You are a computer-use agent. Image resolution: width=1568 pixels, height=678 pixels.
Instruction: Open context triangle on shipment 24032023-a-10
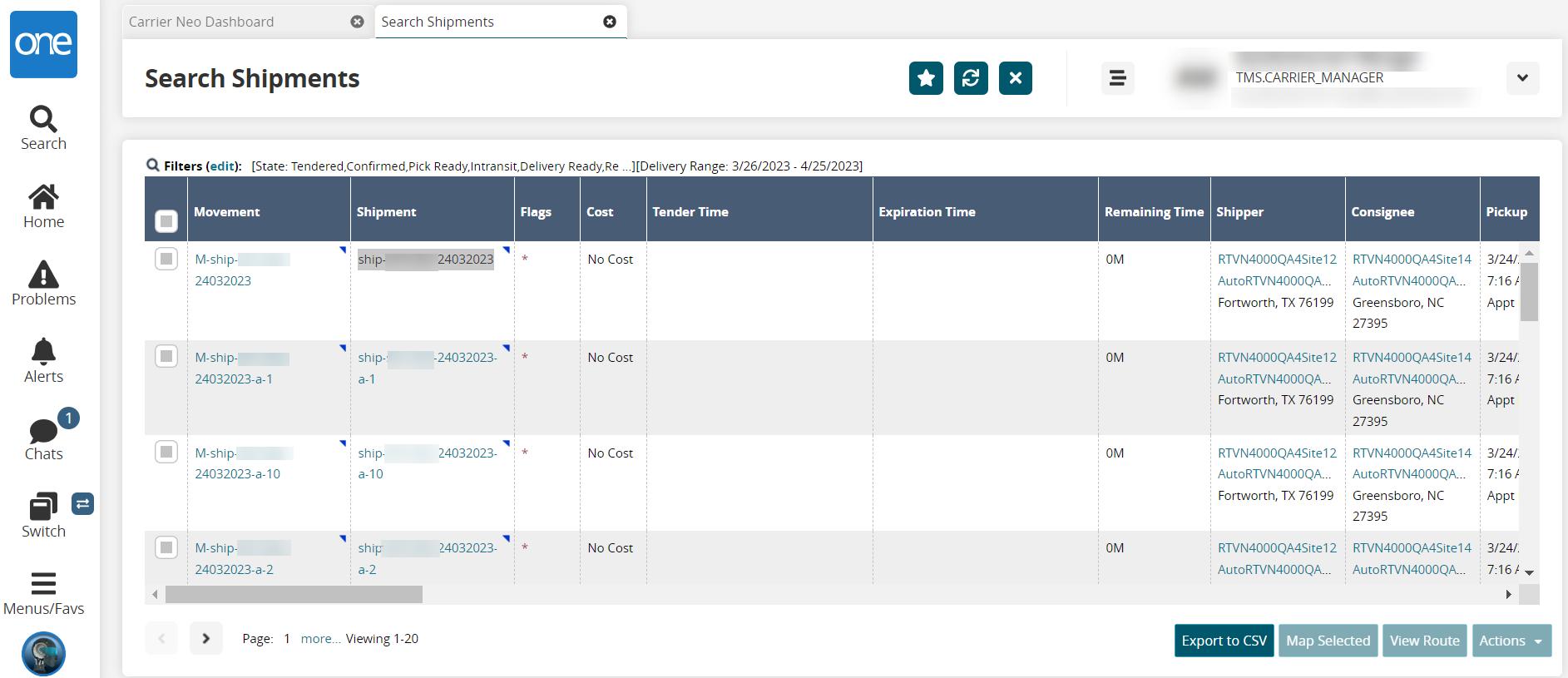(506, 443)
